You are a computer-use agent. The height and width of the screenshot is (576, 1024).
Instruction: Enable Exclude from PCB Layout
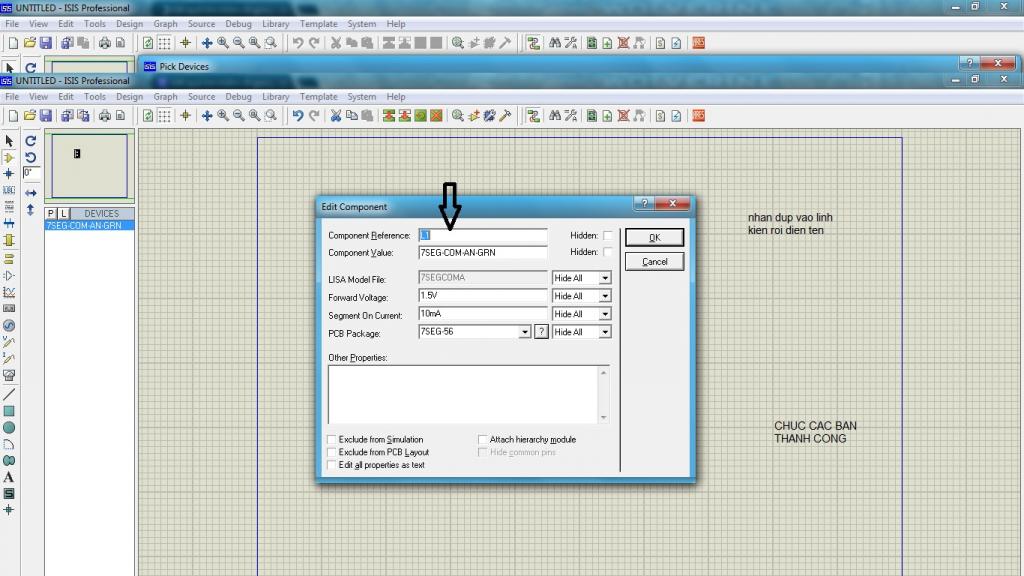pos(332,452)
